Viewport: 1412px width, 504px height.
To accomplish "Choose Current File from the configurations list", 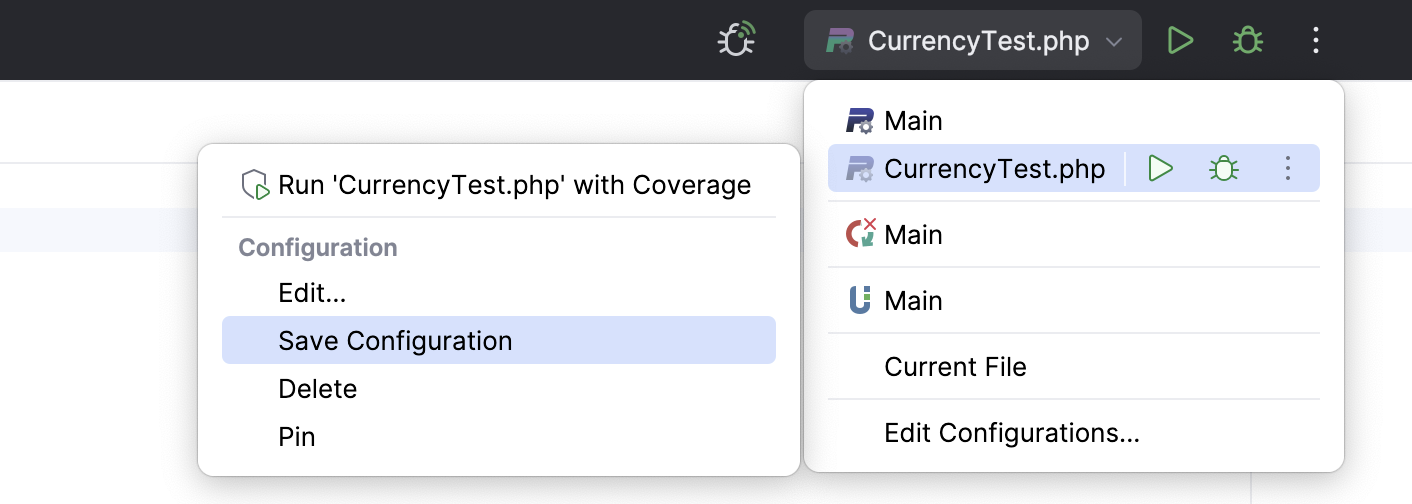I will (955, 367).
